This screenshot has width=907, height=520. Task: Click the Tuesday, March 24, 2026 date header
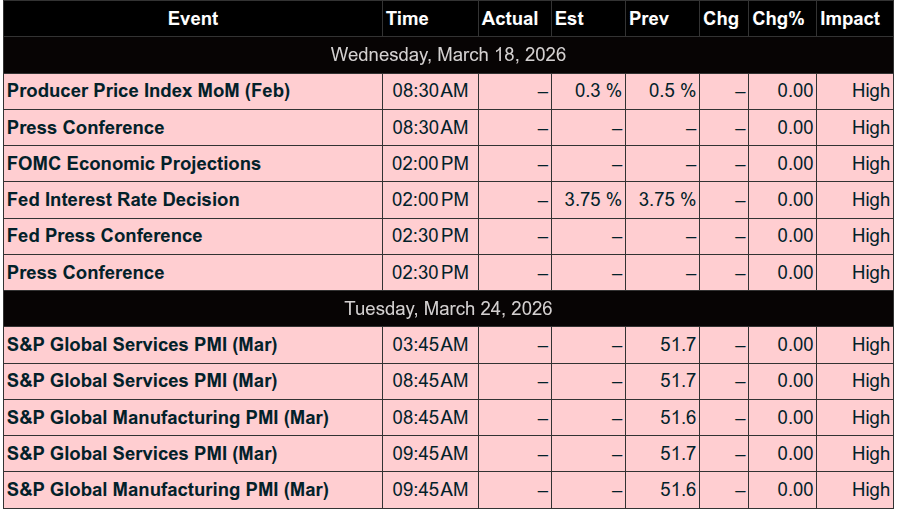pos(448,309)
